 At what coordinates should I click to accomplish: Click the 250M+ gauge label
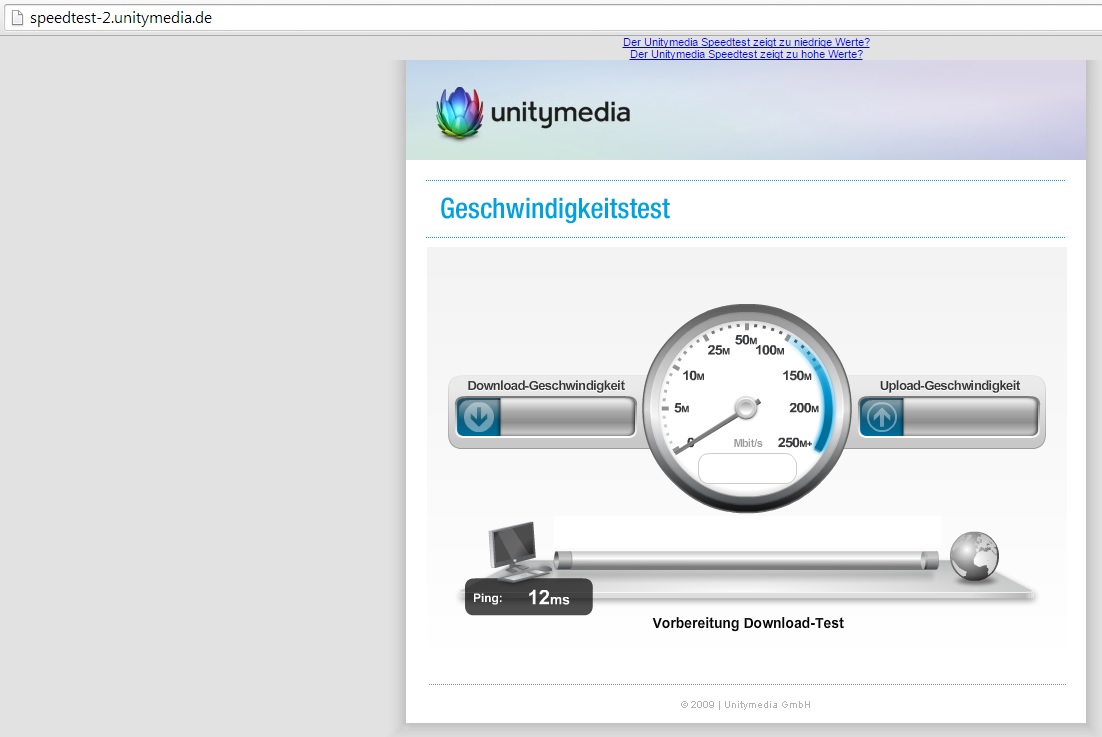pyautogui.click(x=795, y=443)
